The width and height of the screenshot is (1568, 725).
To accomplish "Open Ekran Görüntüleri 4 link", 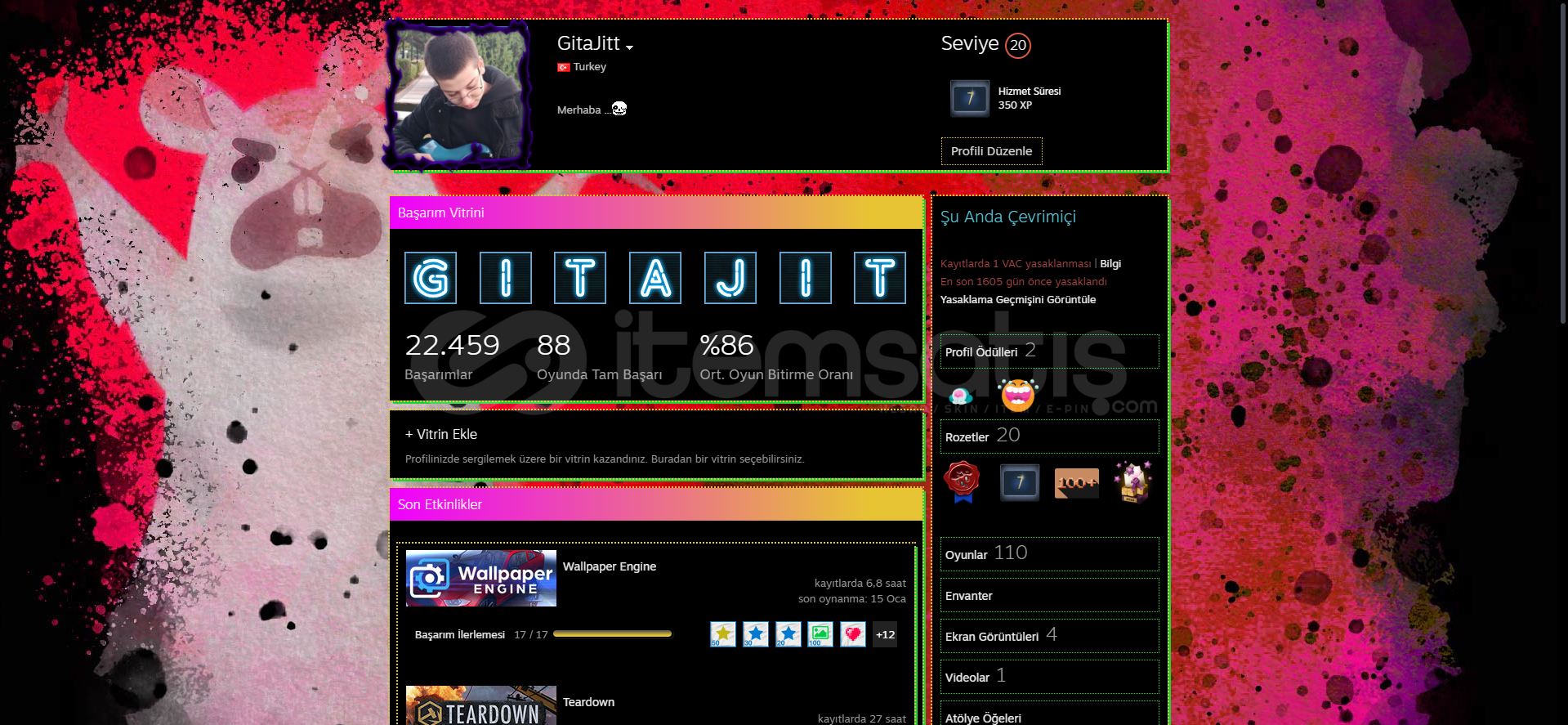I will pyautogui.click(x=1049, y=636).
